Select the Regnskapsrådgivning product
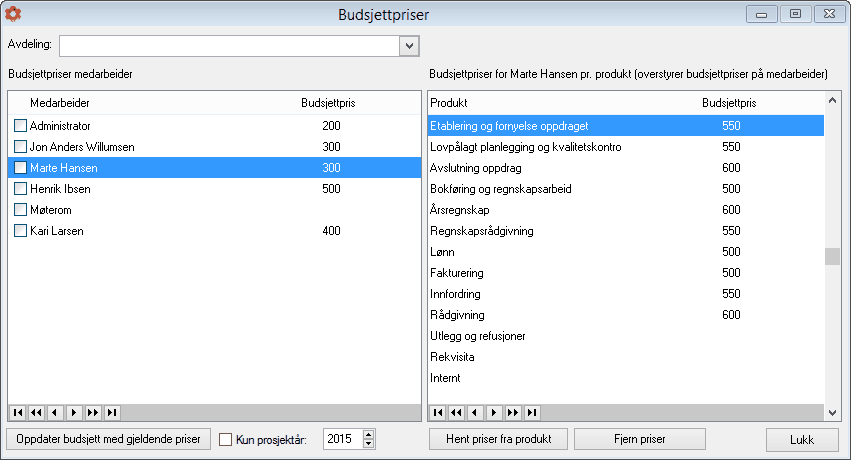Image resolution: width=851 pixels, height=460 pixels. 481,231
